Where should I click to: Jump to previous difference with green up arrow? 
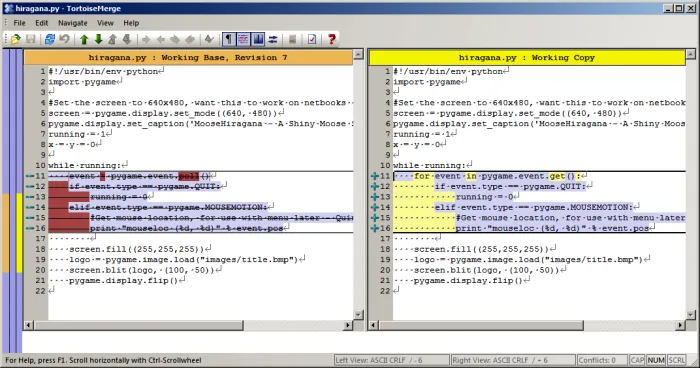point(84,39)
